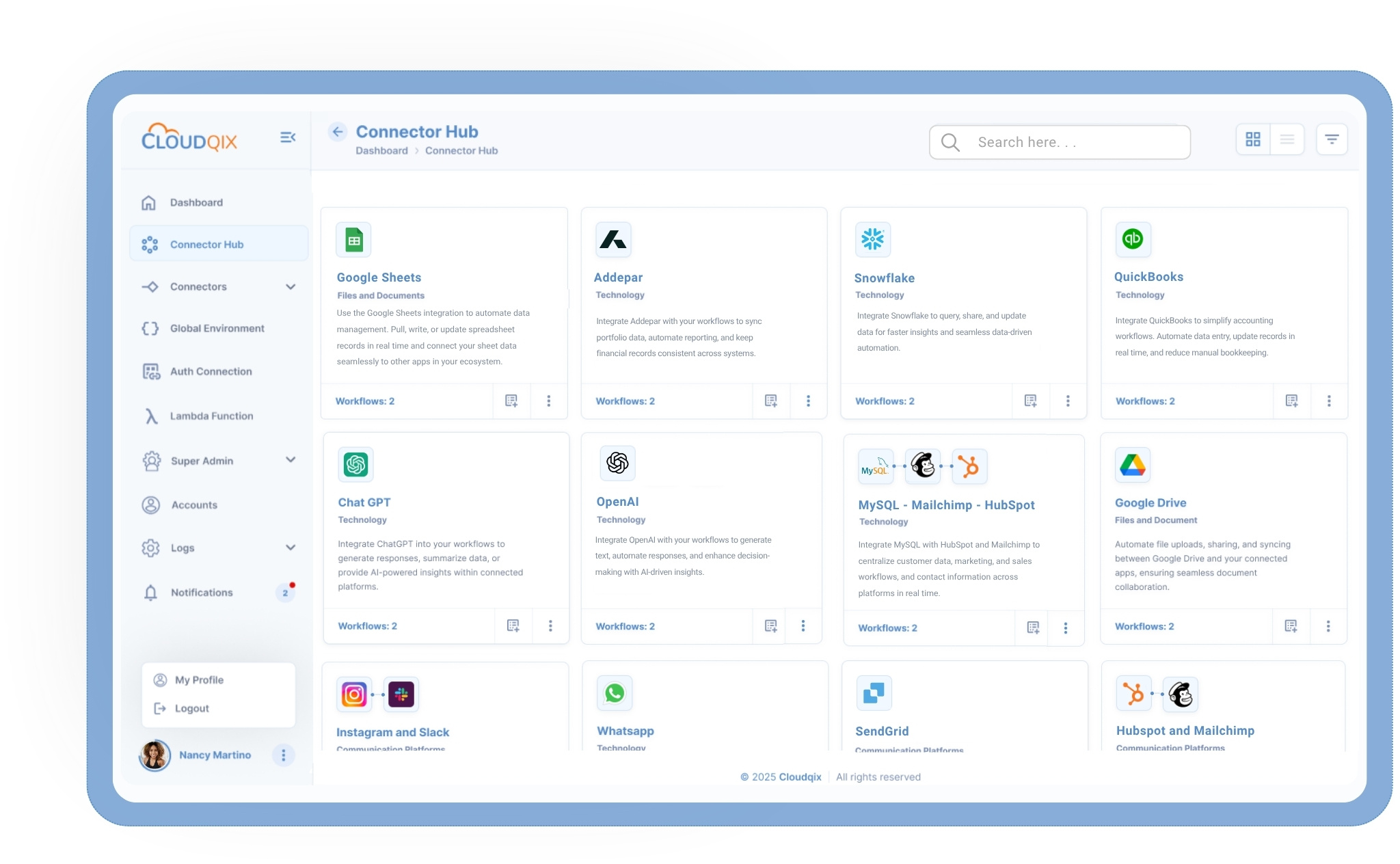Click Dashboard breadcrumb link
Screen dimensions: 1400x864
pos(381,150)
